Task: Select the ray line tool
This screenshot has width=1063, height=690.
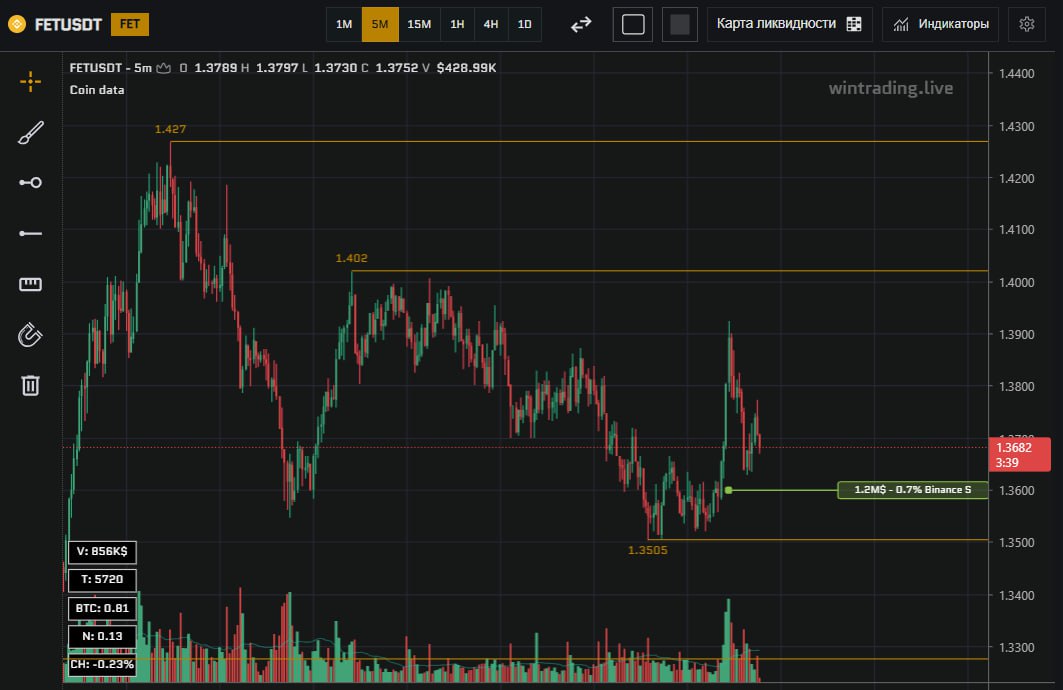Action: (31, 182)
